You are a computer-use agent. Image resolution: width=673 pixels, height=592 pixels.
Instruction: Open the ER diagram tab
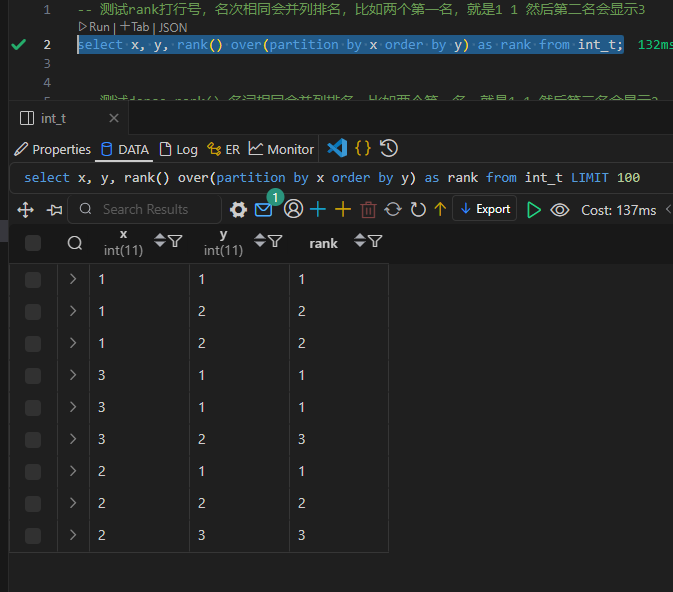(x=223, y=149)
